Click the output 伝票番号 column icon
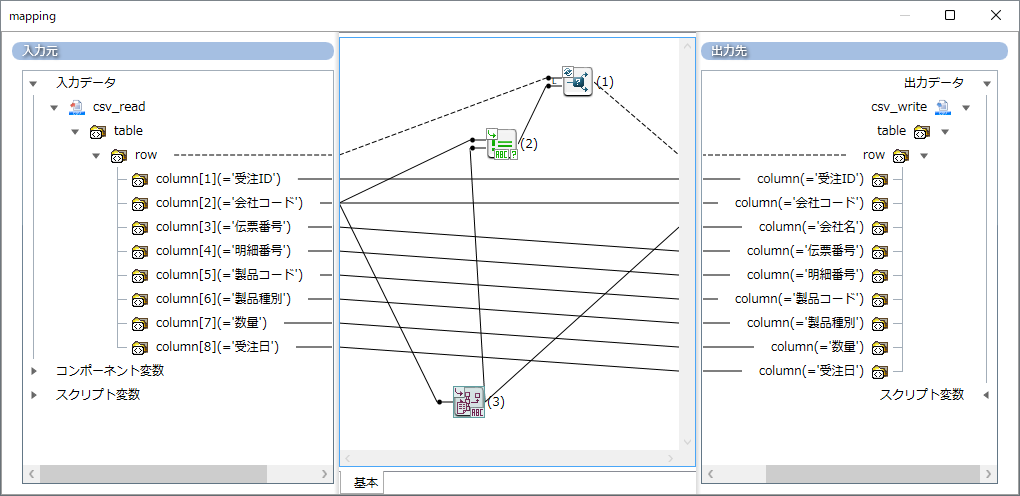Screen dimensions: 1020x496 879,252
